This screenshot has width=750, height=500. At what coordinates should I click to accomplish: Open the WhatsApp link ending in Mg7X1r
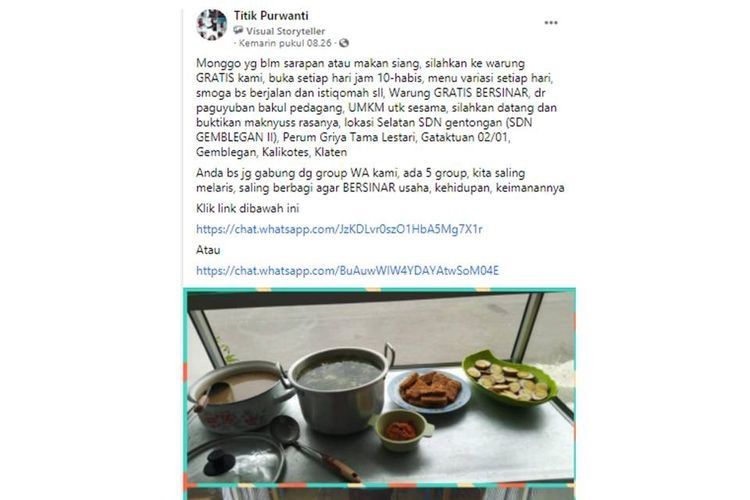coord(339,229)
